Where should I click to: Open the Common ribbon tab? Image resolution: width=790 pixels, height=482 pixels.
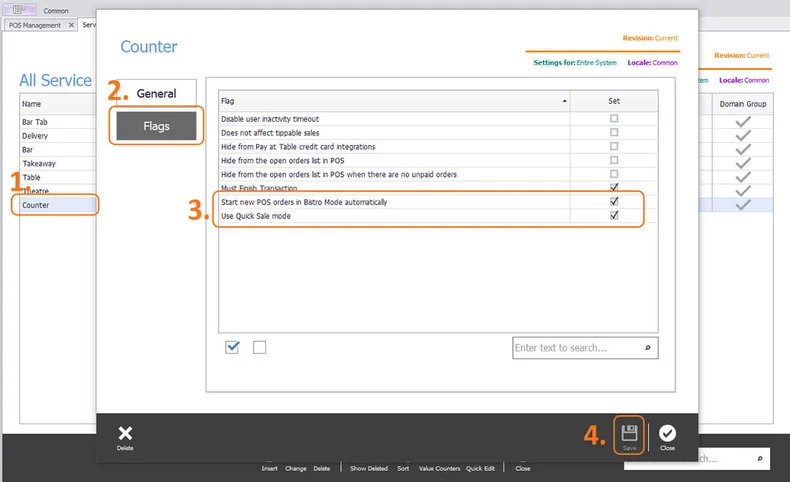55,11
